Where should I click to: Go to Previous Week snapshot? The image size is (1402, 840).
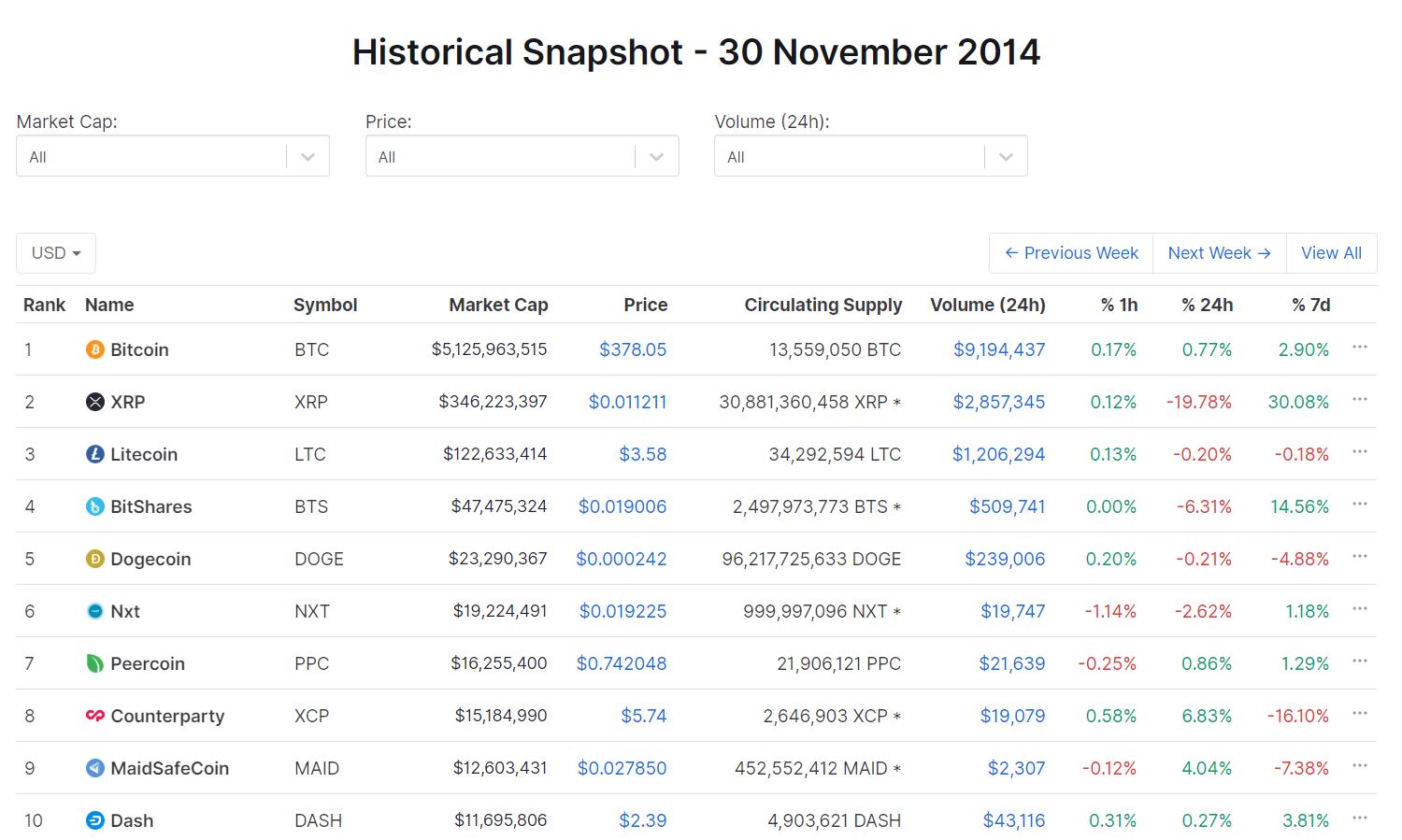pos(1071,253)
